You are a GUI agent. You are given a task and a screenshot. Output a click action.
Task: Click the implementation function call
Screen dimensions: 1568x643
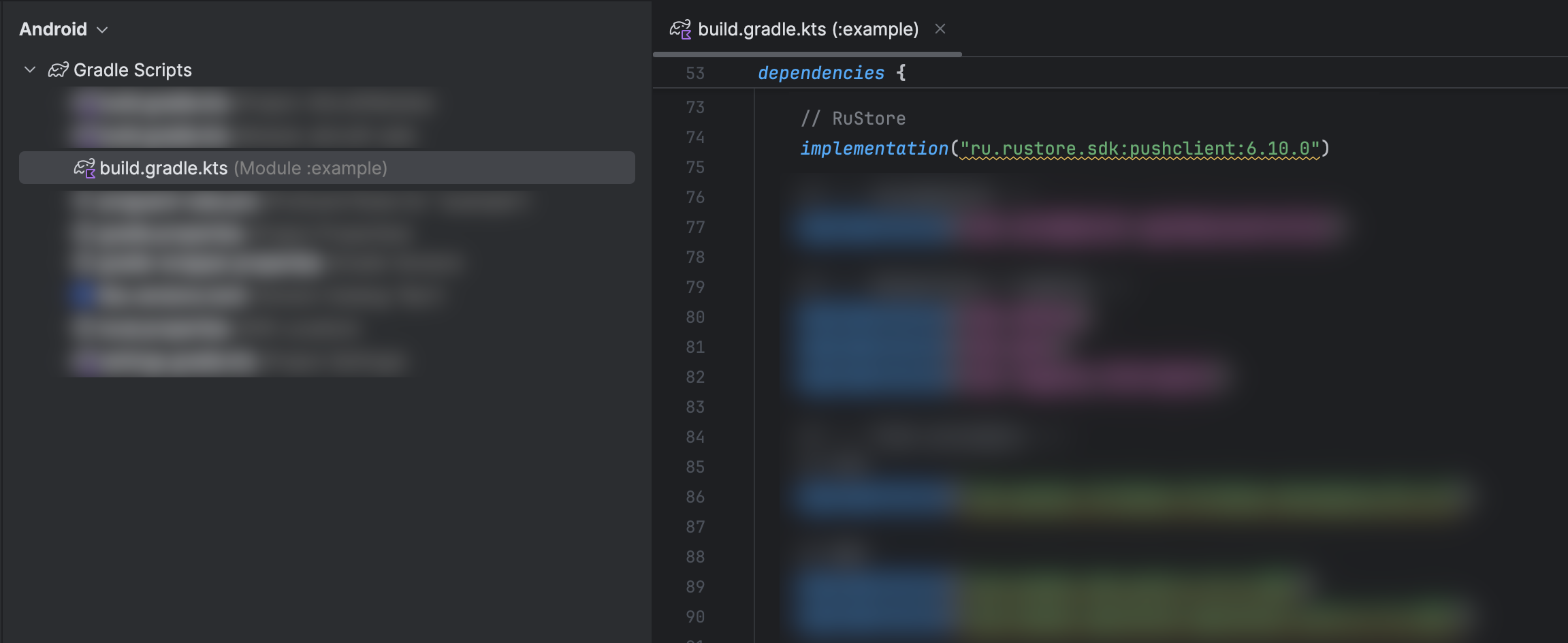click(x=874, y=148)
